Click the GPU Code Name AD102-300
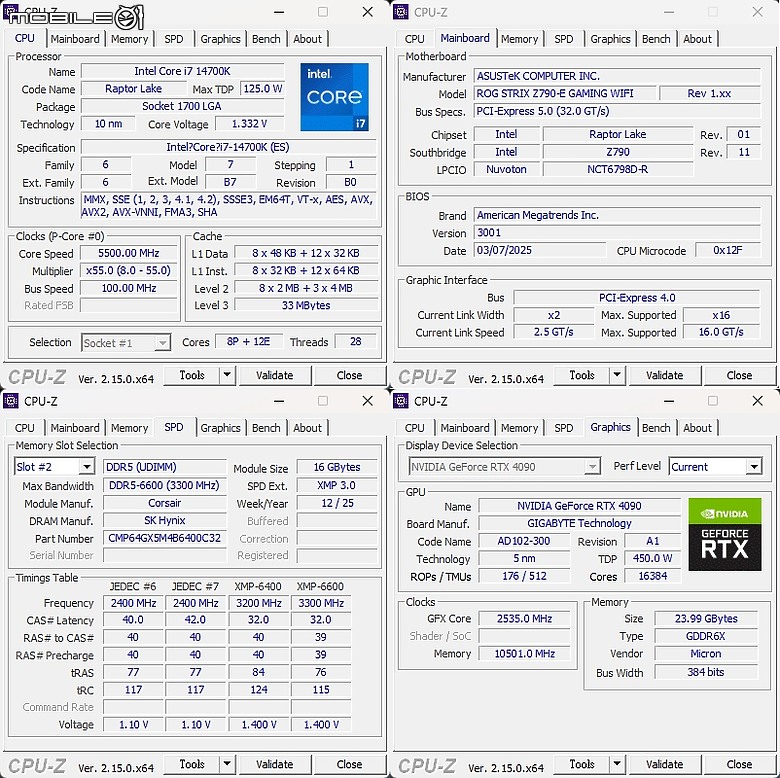The image size is (780, 778). (524, 541)
